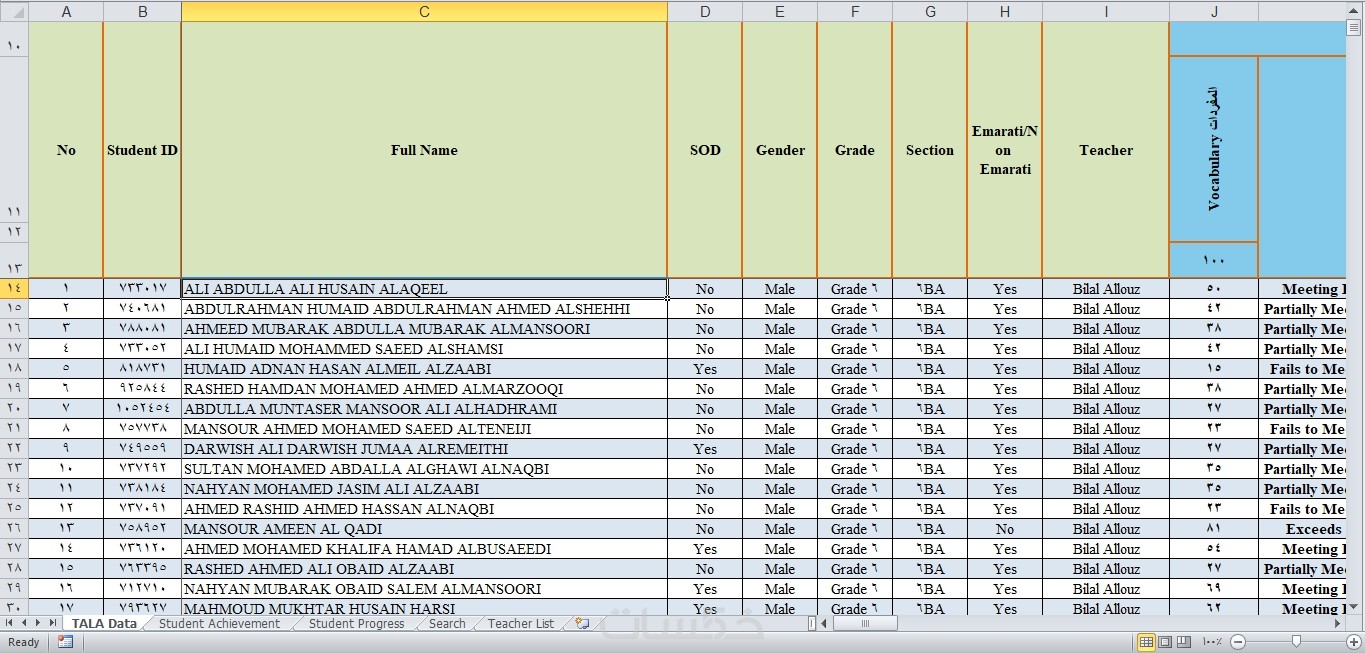This screenshot has height=653, width=1365.
Task: Jump to first sheet navigation arrow
Action: click(x=9, y=623)
